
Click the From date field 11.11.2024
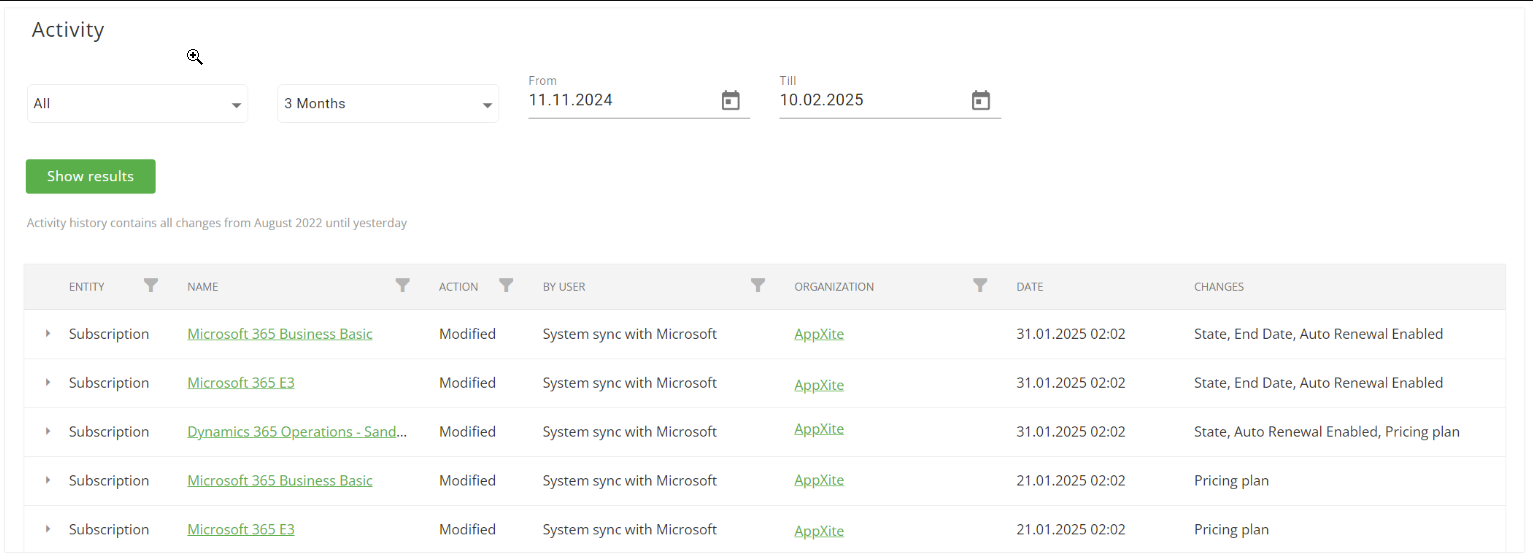pyautogui.click(x=620, y=100)
